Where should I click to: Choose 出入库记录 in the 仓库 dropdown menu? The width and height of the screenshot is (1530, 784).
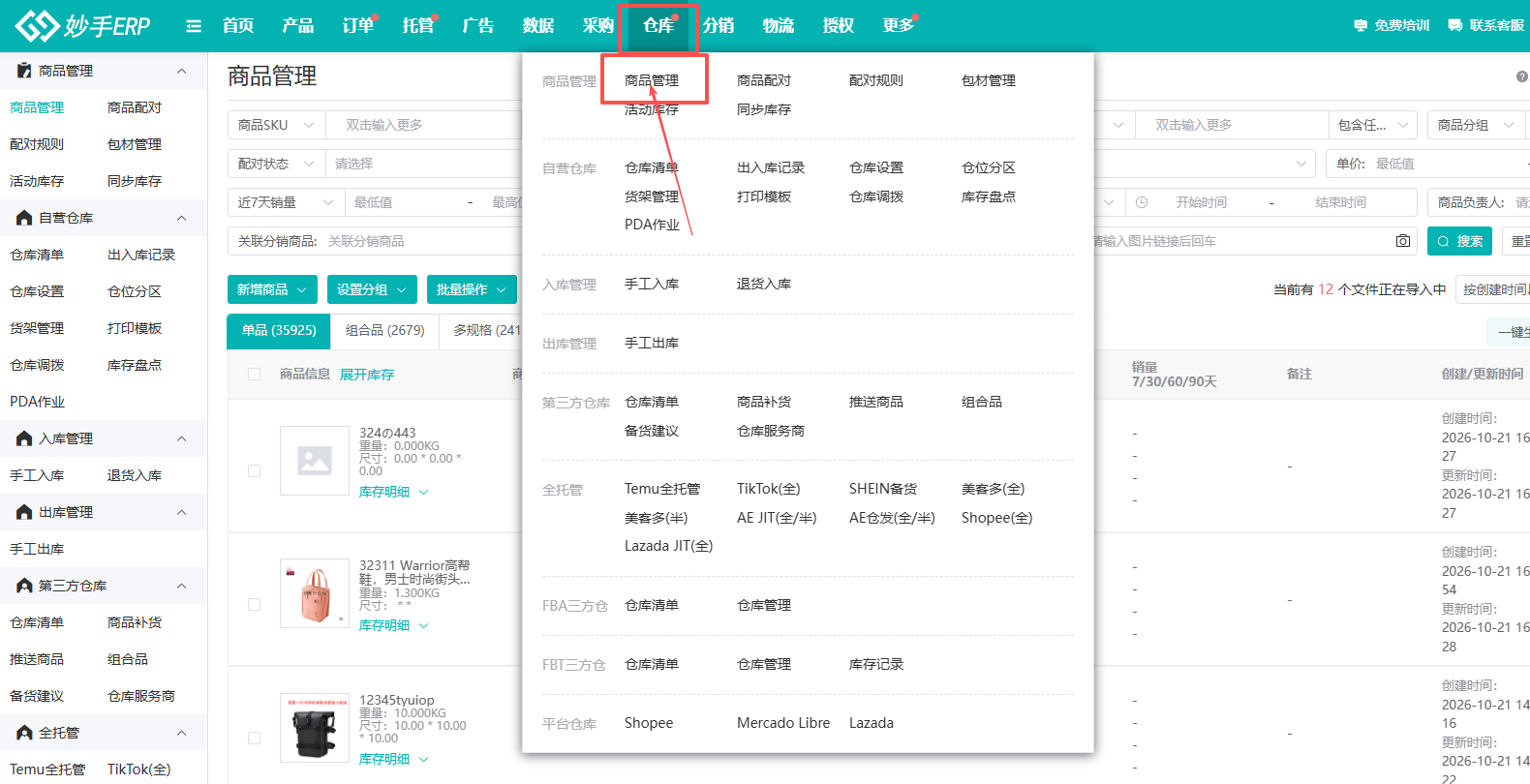(771, 167)
